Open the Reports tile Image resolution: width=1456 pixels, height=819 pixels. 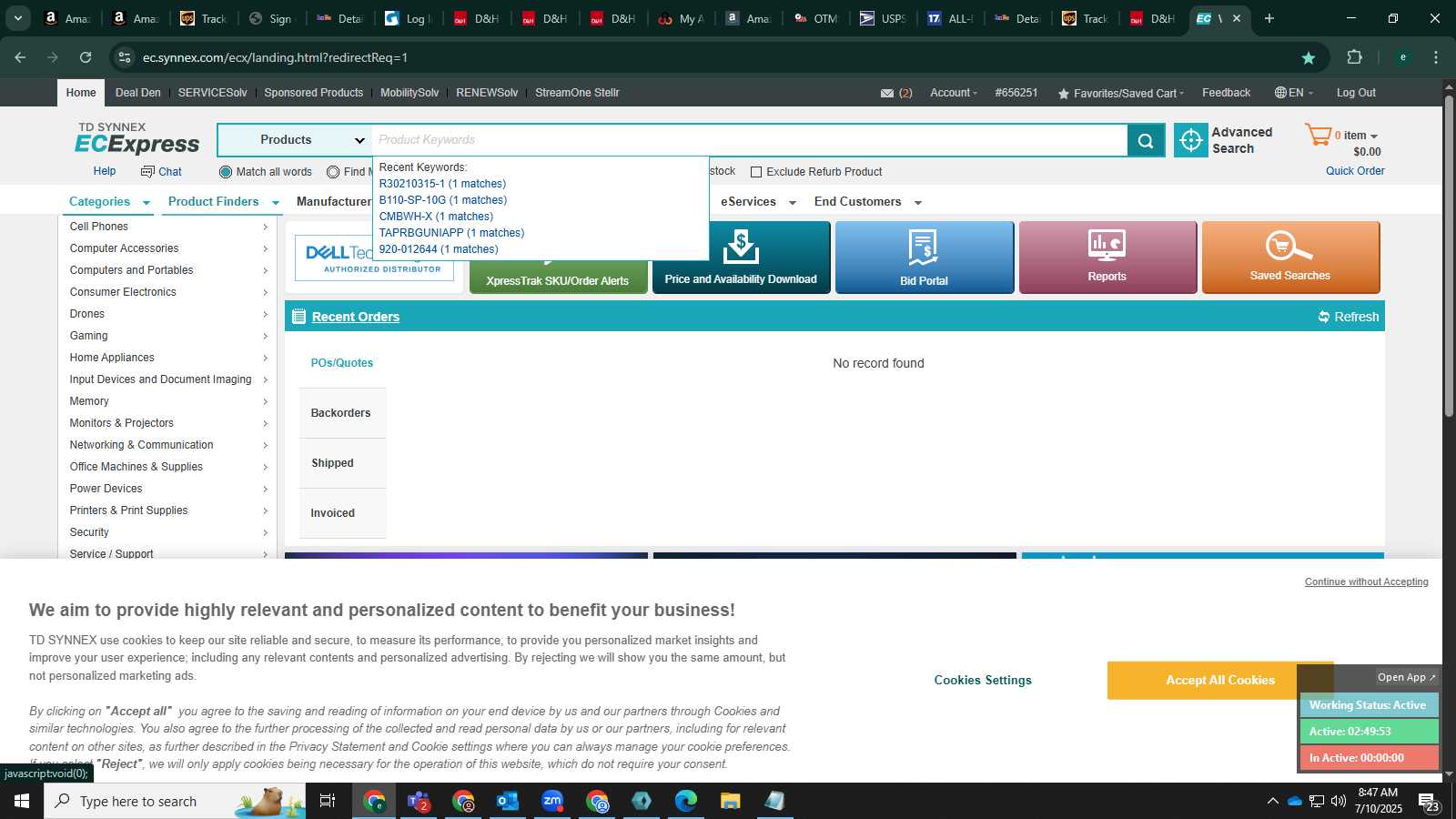[x=1107, y=258]
